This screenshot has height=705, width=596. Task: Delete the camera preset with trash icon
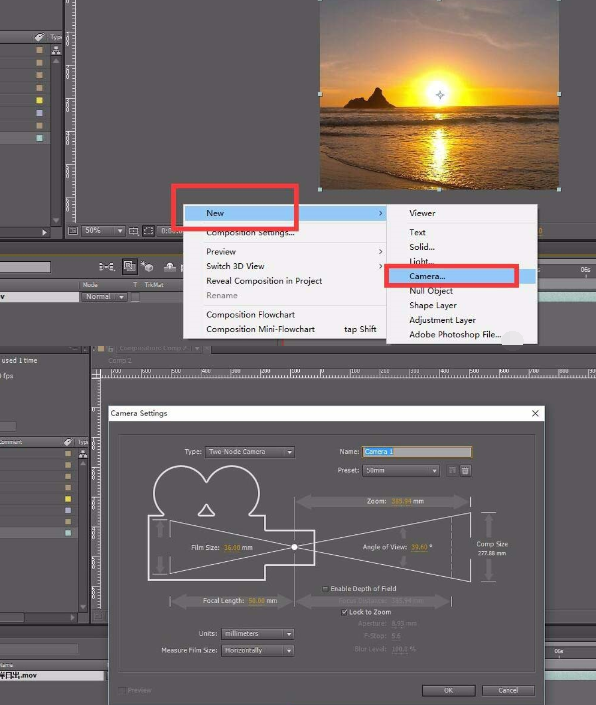(x=465, y=470)
